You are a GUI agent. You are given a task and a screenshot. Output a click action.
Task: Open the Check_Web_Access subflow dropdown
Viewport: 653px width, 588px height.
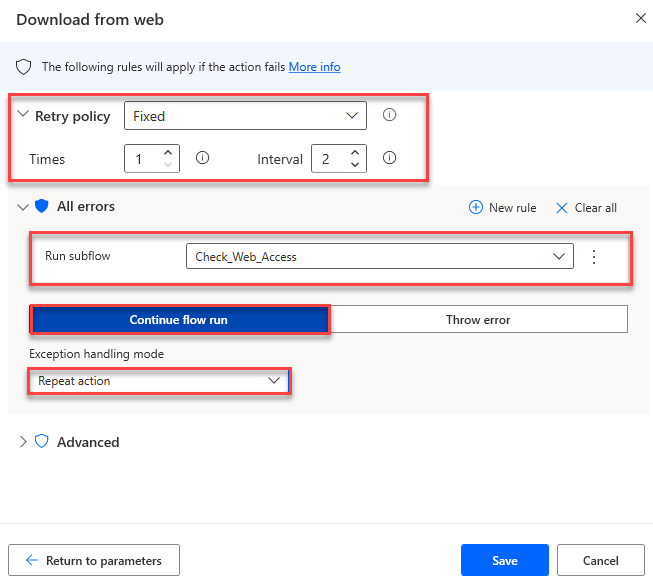[380, 257]
